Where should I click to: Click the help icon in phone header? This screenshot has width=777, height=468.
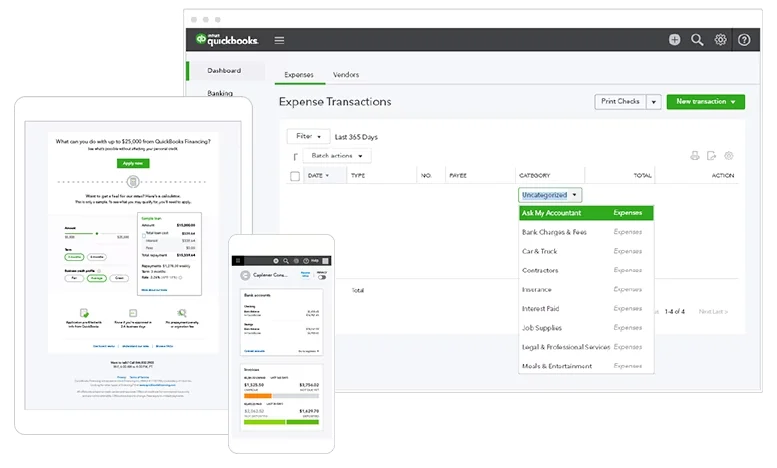coord(306,261)
